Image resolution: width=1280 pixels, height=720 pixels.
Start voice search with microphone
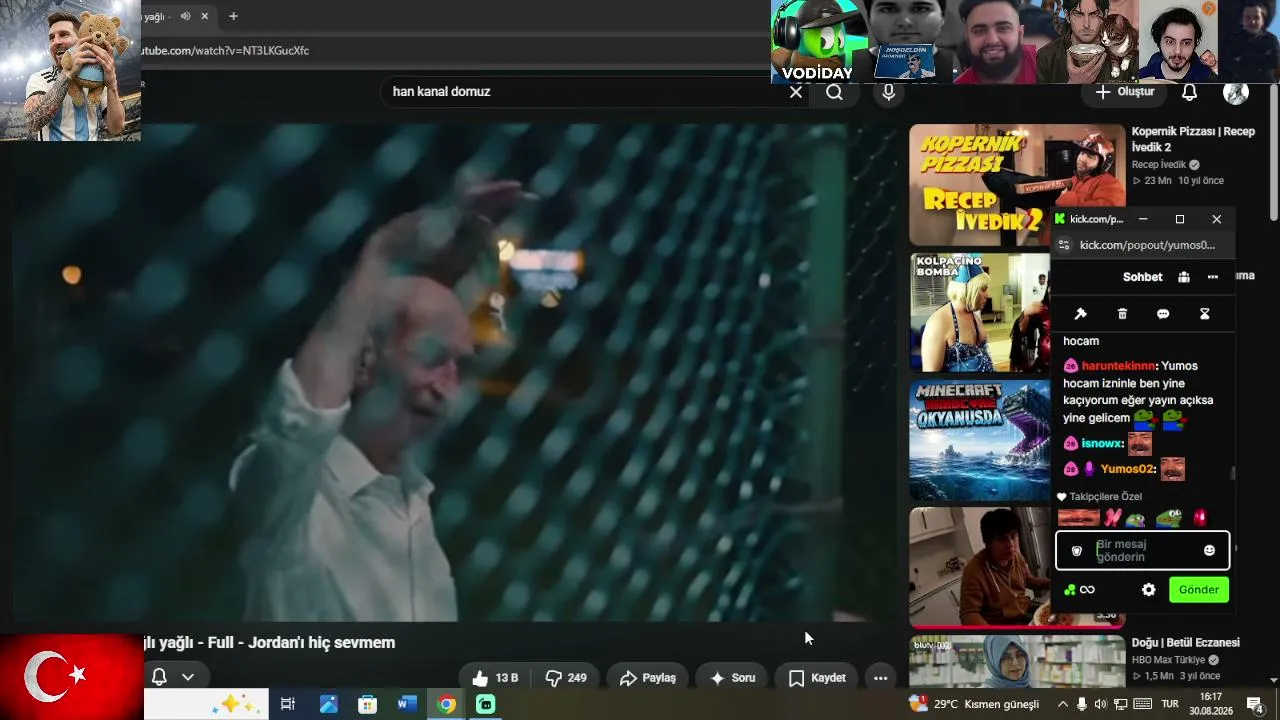(x=888, y=92)
